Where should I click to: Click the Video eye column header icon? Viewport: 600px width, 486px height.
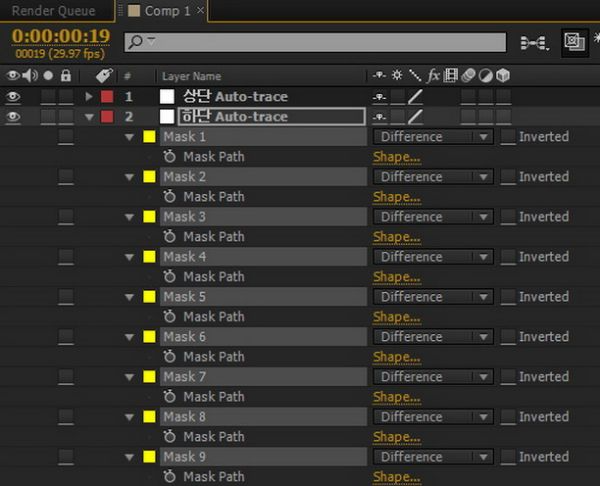click(x=12, y=75)
